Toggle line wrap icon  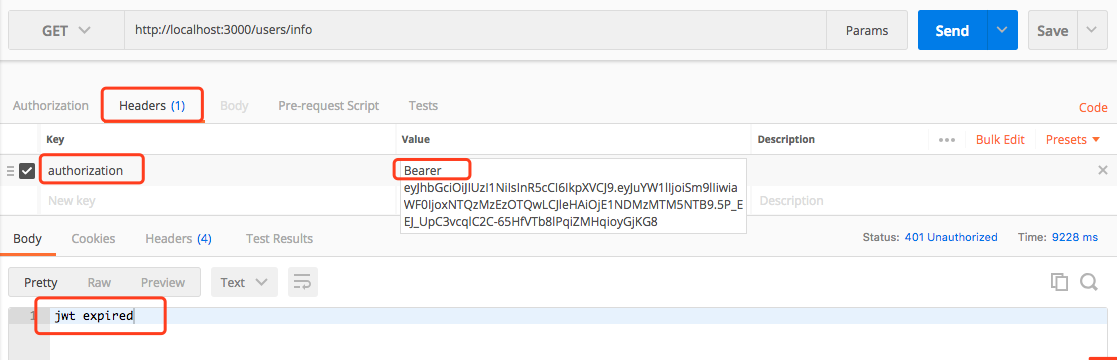(303, 282)
